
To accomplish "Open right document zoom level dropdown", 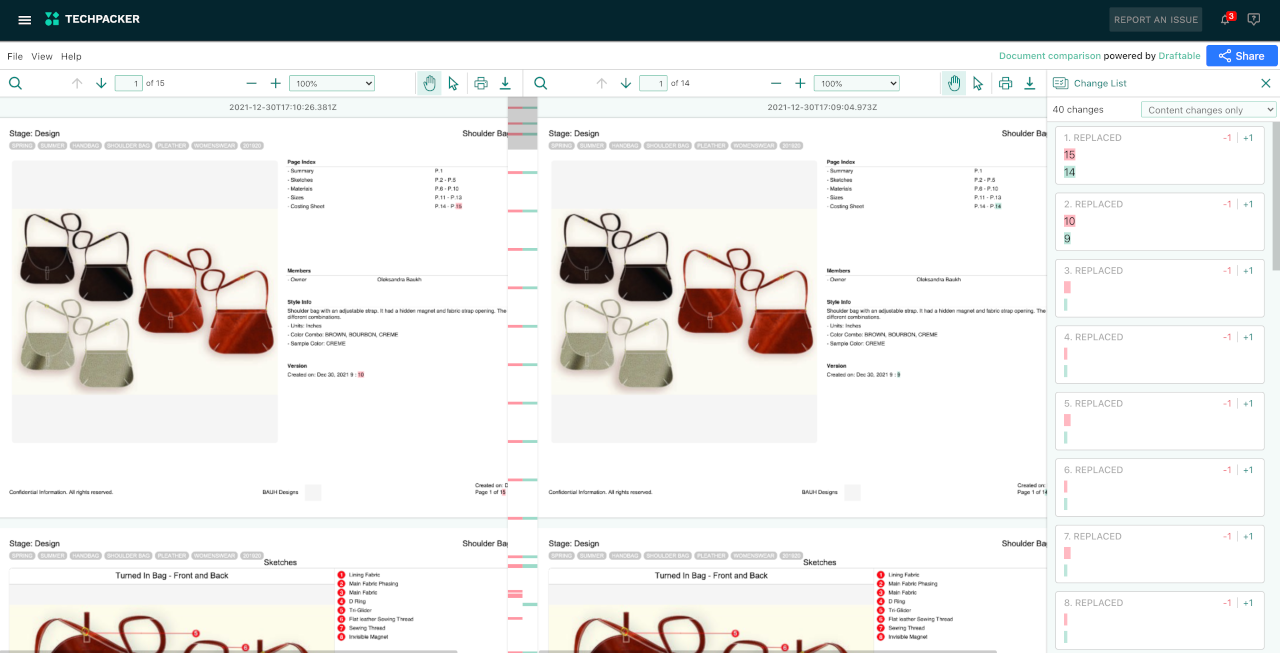I will click(857, 83).
